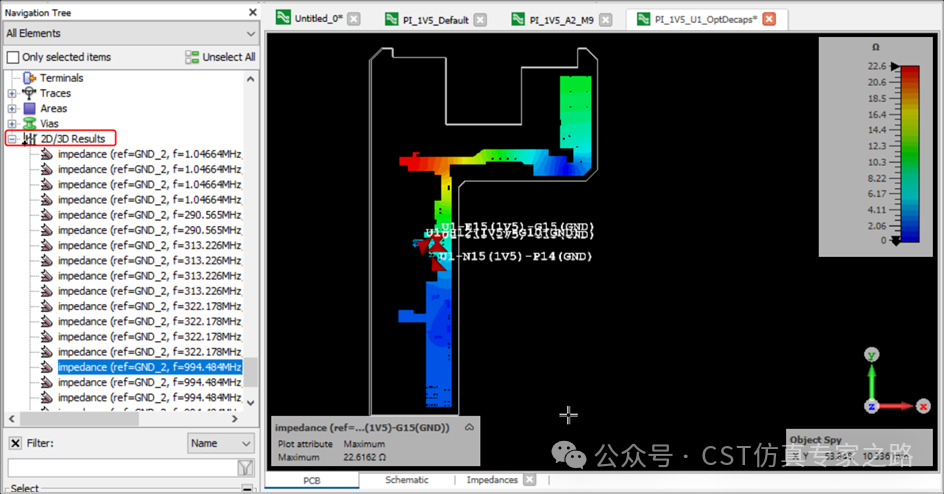Select the PI_1V5_U1_OptDecaps* tab
Viewport: 944px width, 494px height.
[x=706, y=19]
